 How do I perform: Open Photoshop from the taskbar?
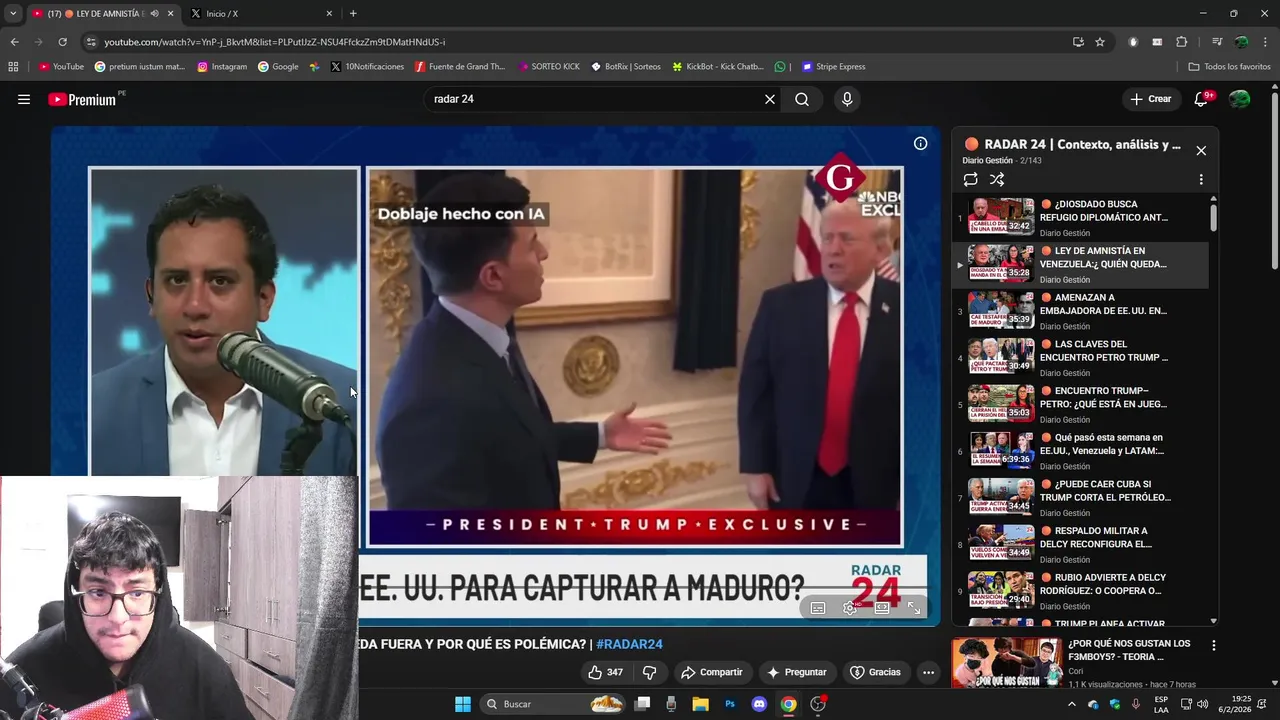(730, 704)
